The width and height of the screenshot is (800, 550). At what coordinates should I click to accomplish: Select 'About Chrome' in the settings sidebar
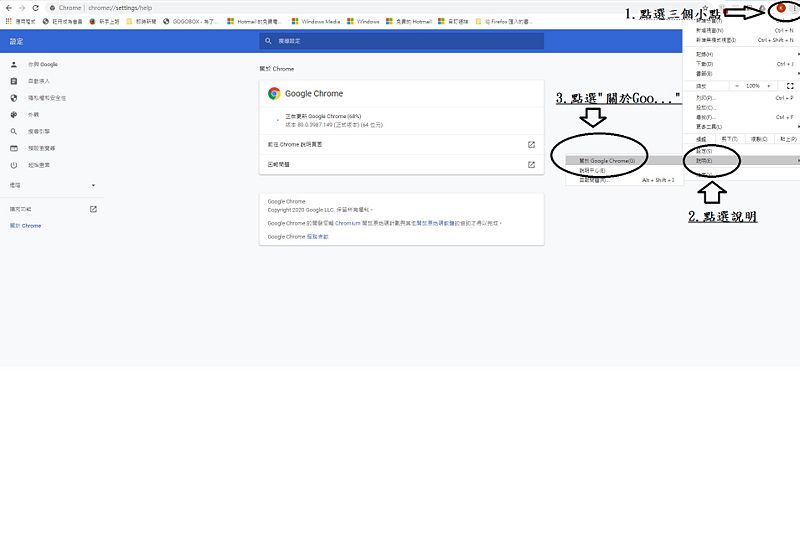[26, 226]
